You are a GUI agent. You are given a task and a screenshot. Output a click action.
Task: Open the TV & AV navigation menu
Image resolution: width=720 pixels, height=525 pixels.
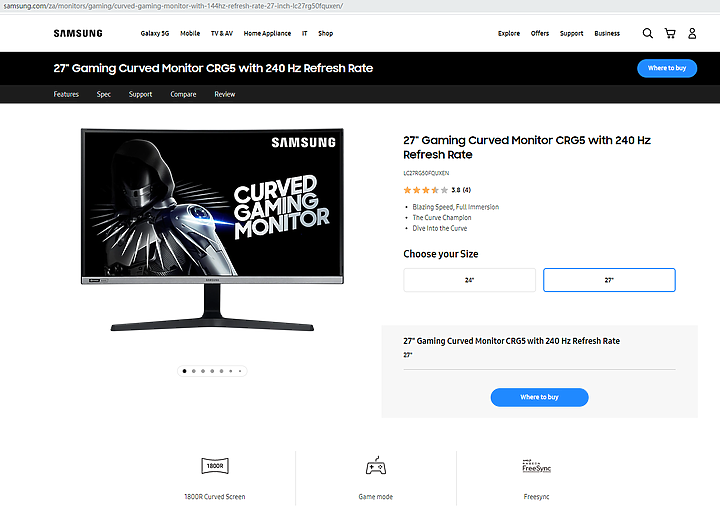click(x=222, y=34)
